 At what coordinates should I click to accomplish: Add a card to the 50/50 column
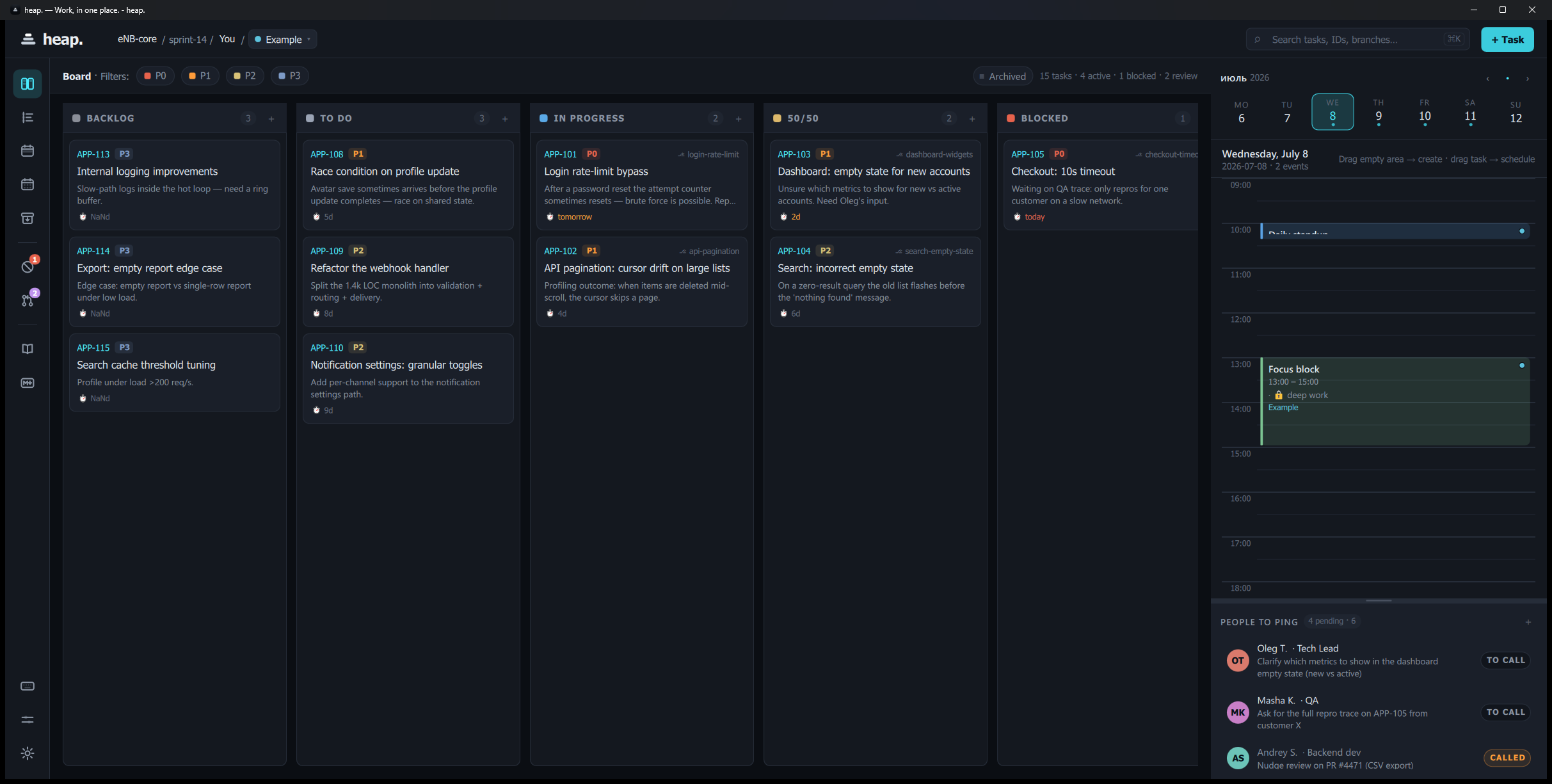(x=972, y=118)
